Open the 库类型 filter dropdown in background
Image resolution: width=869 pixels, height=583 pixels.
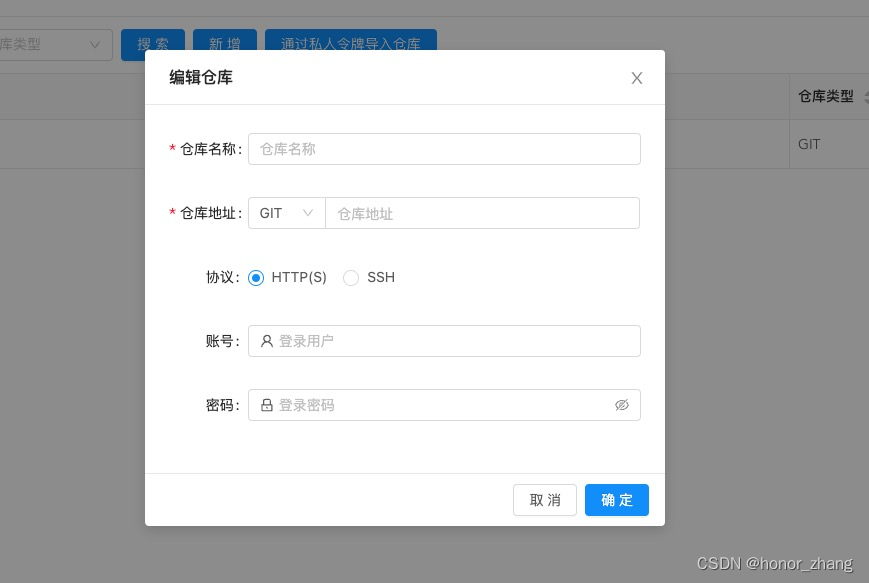[55, 45]
